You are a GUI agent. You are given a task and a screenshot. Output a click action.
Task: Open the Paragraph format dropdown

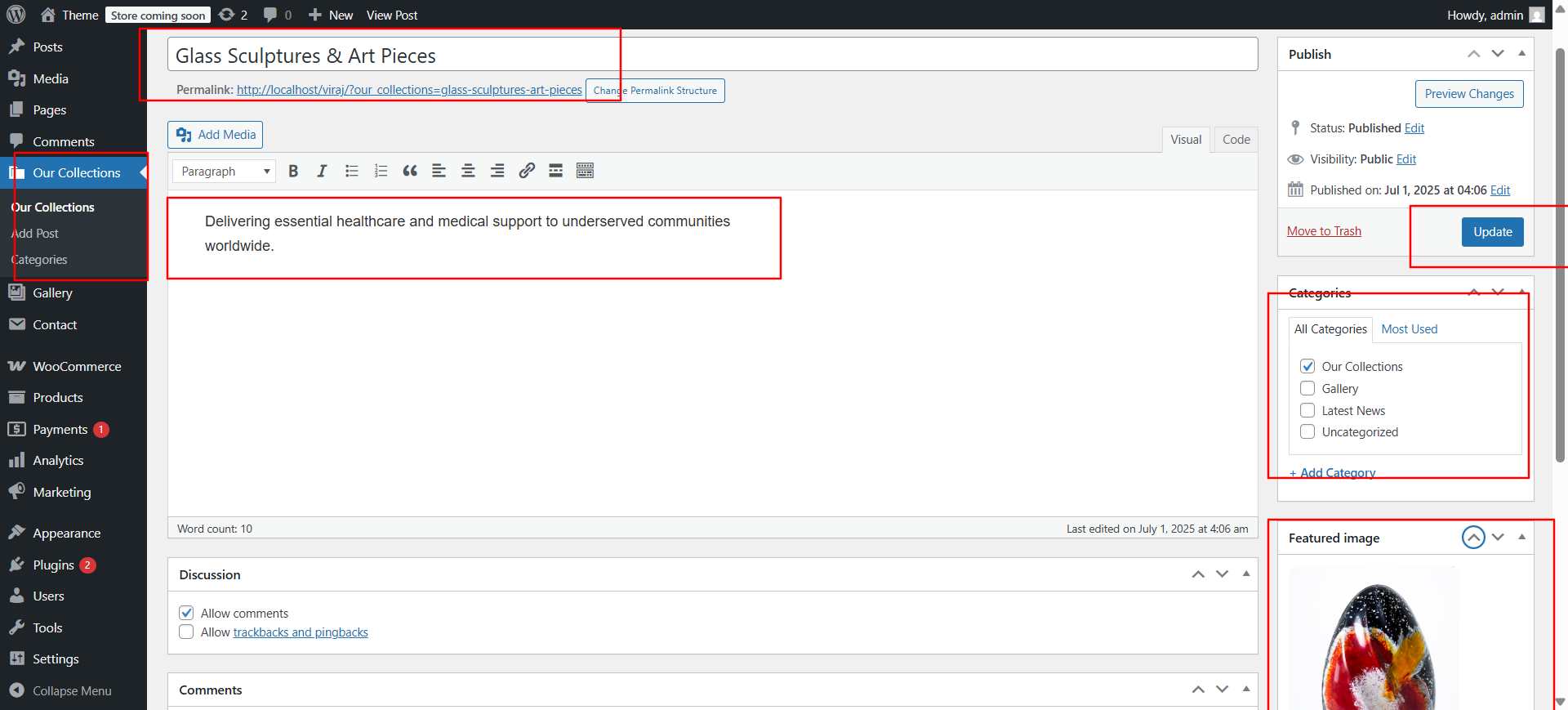pyautogui.click(x=224, y=171)
